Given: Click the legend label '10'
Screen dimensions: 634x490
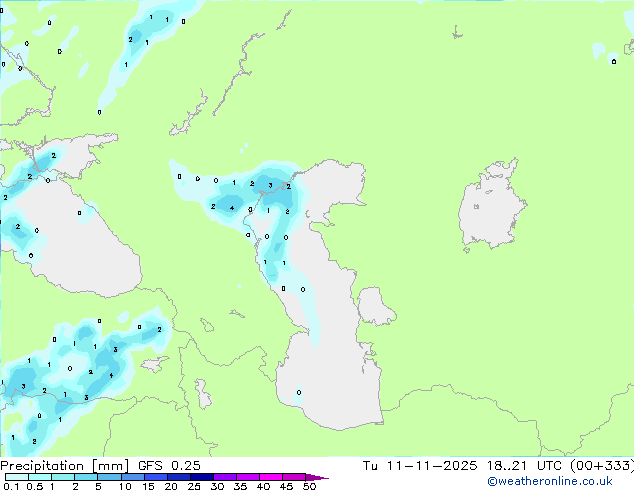Looking at the screenshot, I should (125, 486).
